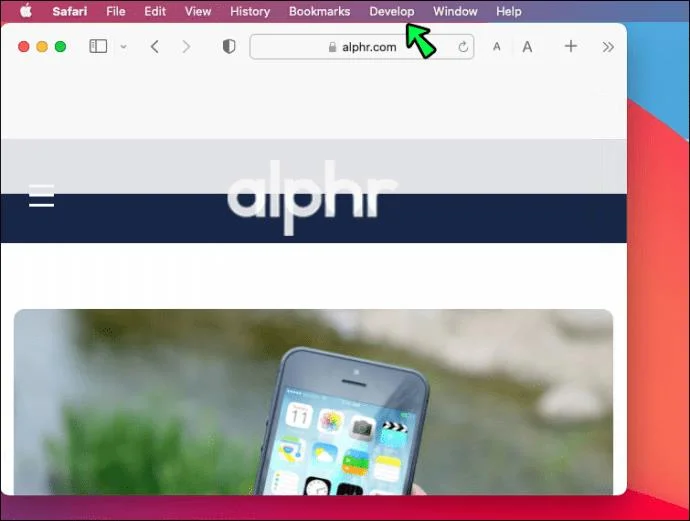
Task: Open the Develop menu
Action: point(392,11)
